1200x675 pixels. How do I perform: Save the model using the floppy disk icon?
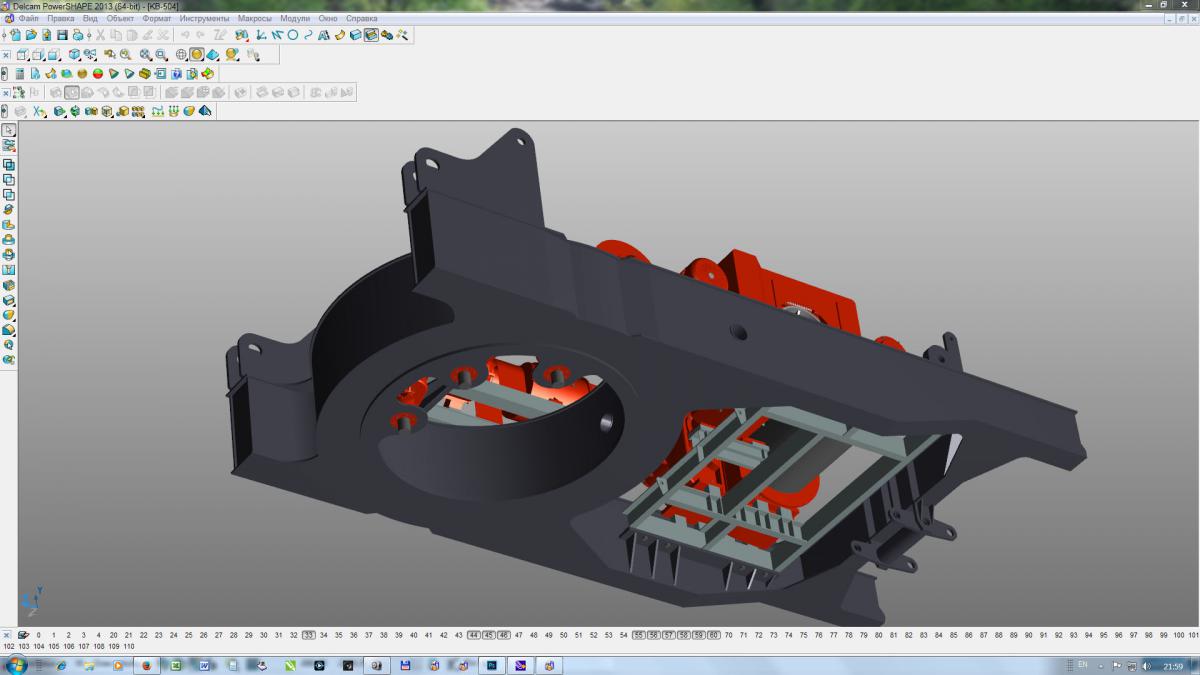point(62,35)
